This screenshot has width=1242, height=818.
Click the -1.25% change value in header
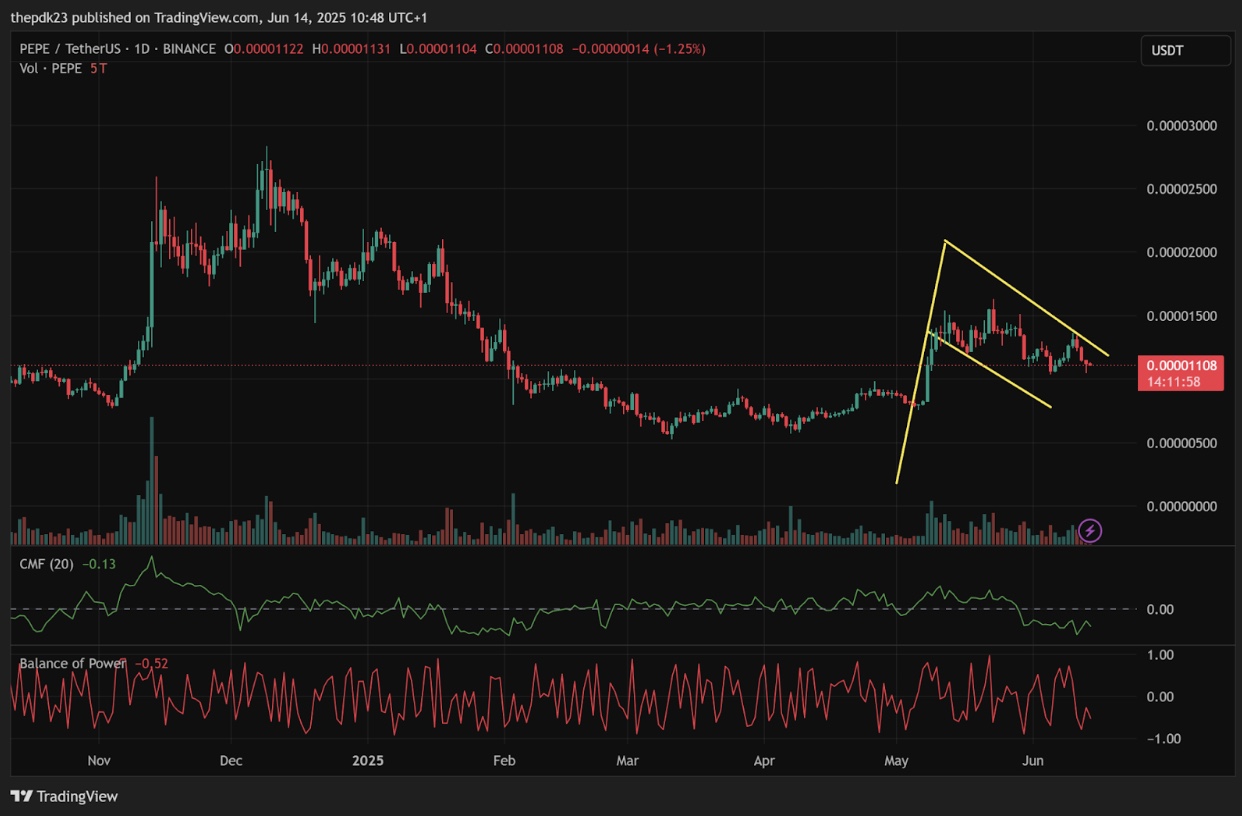click(679, 49)
